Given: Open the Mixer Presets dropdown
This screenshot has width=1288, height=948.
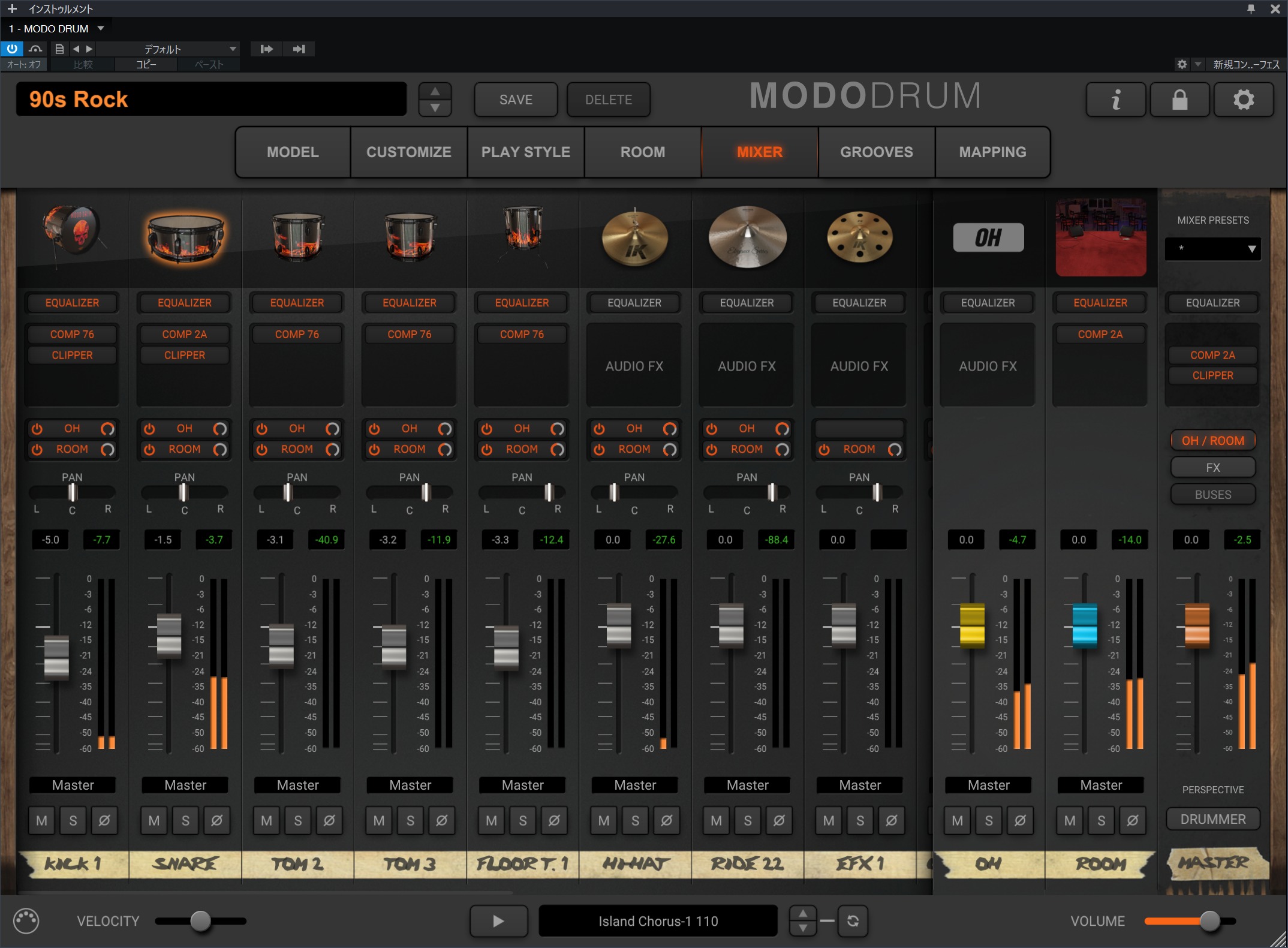Looking at the screenshot, I should pos(1212,249).
